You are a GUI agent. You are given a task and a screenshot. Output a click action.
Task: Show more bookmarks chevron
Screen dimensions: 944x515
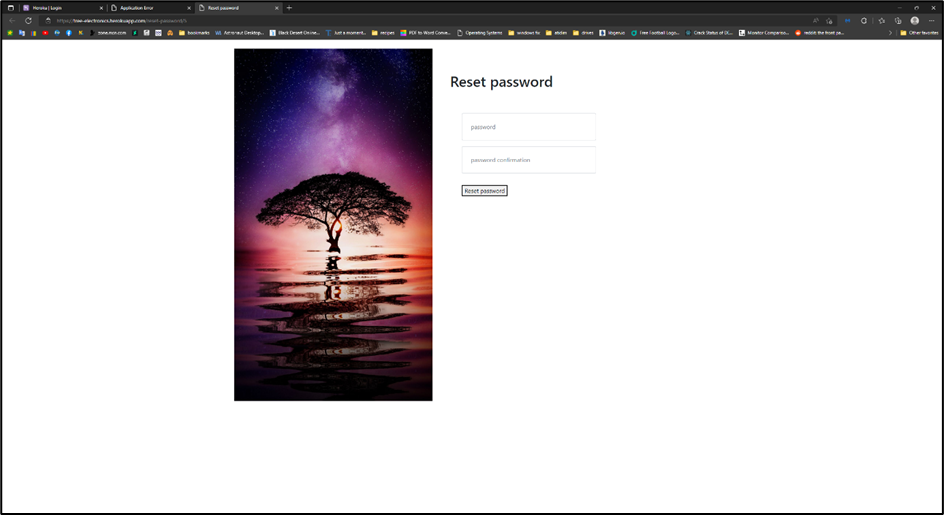(x=890, y=33)
